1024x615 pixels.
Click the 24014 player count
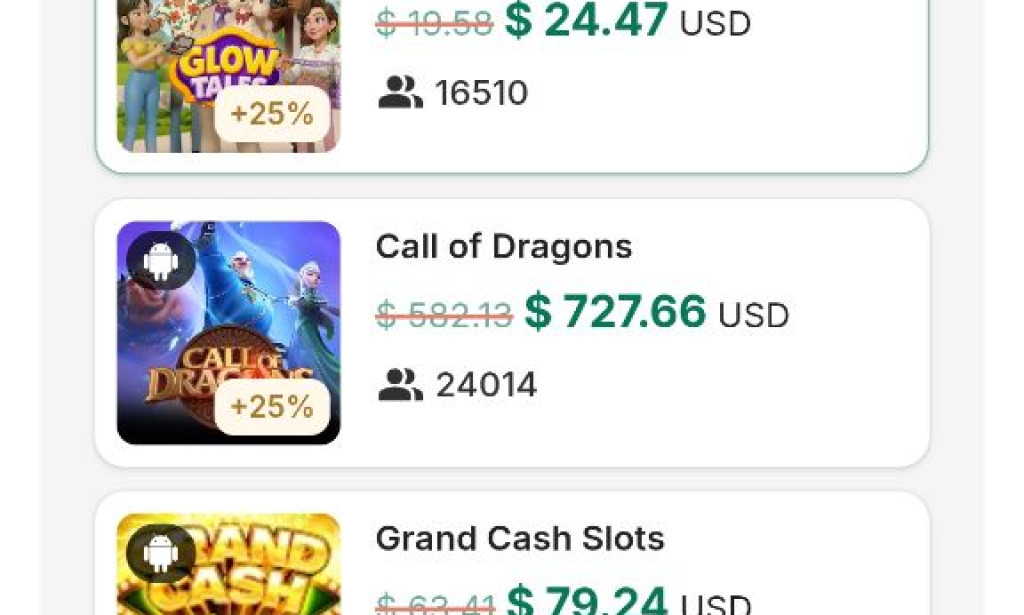[487, 385]
